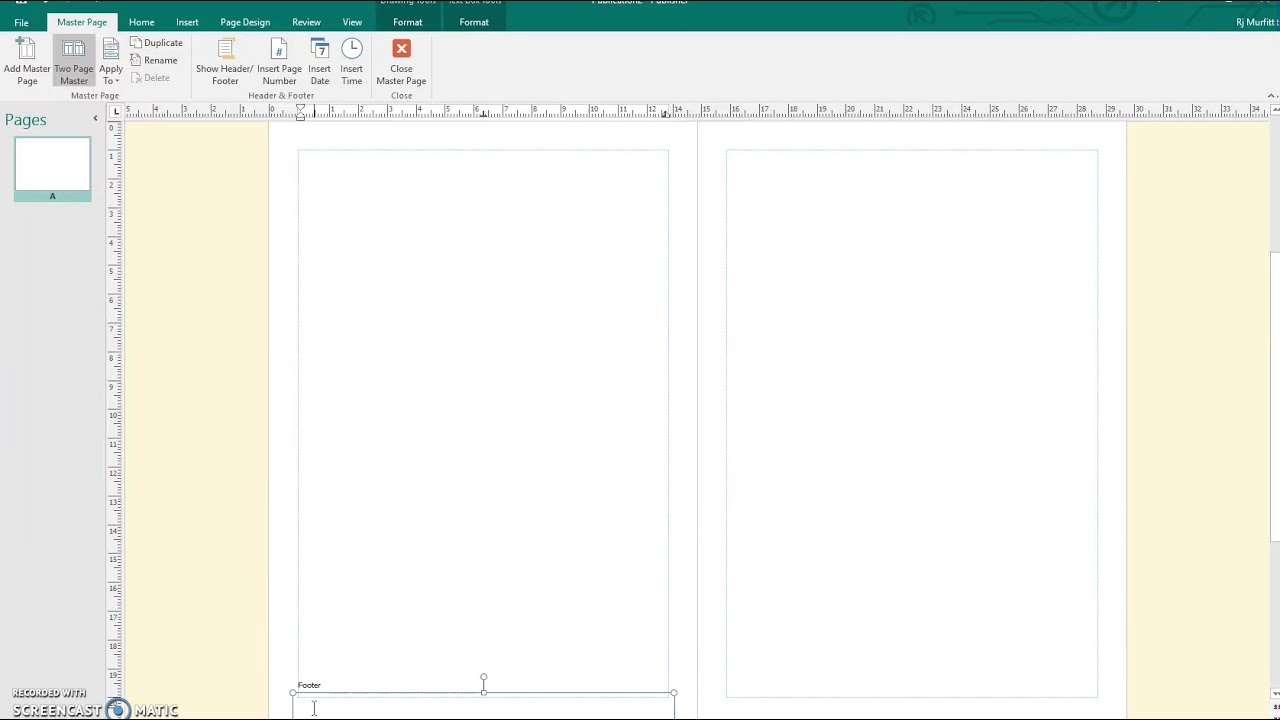Open the File tab
This screenshot has width=1280, height=720.
tap(21, 22)
